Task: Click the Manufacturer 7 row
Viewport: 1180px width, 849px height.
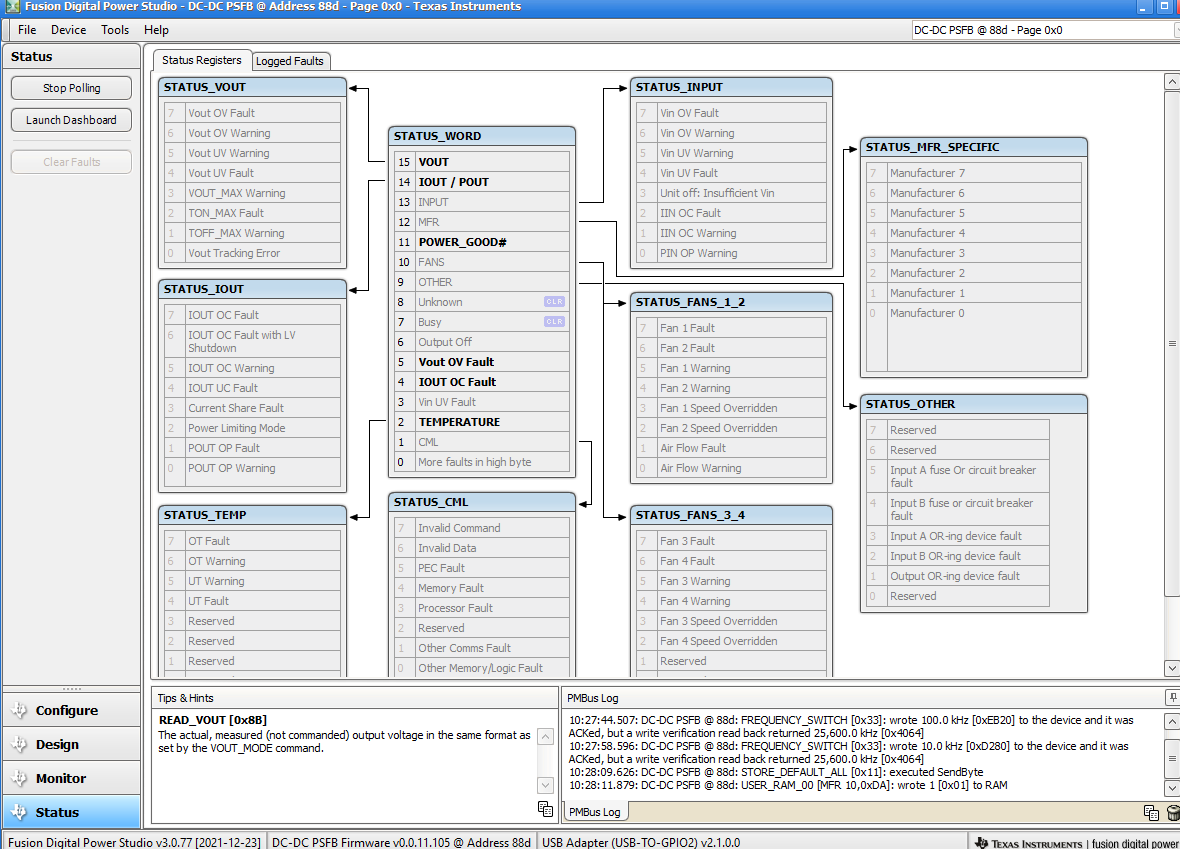Action: tap(974, 173)
